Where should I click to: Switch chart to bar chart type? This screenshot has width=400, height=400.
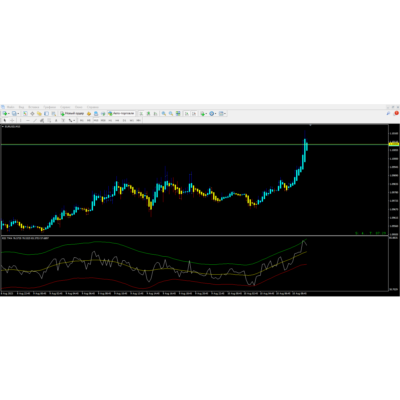tap(141, 114)
